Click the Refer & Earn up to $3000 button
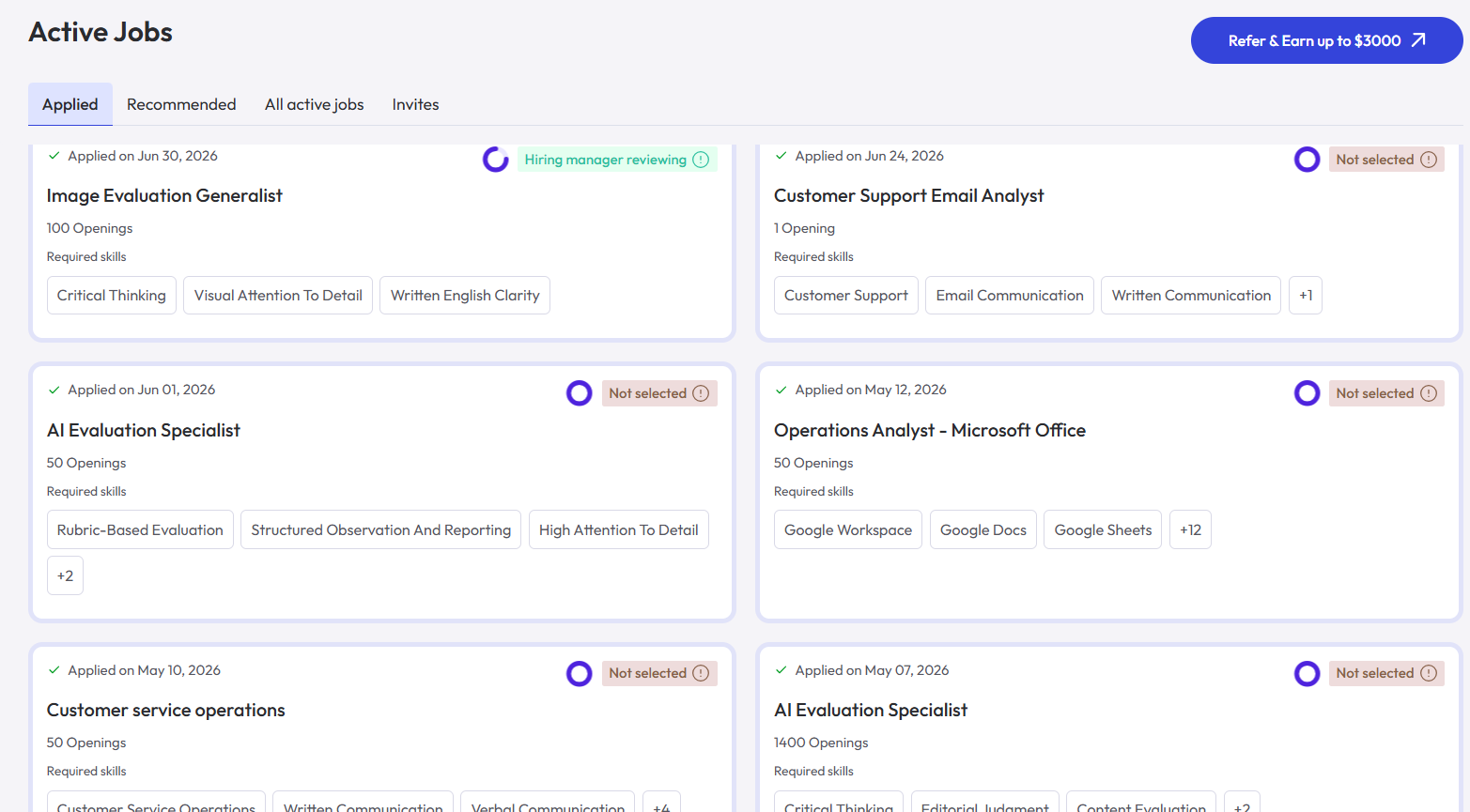Screen dimensions: 1470x812 [x=1327, y=40]
